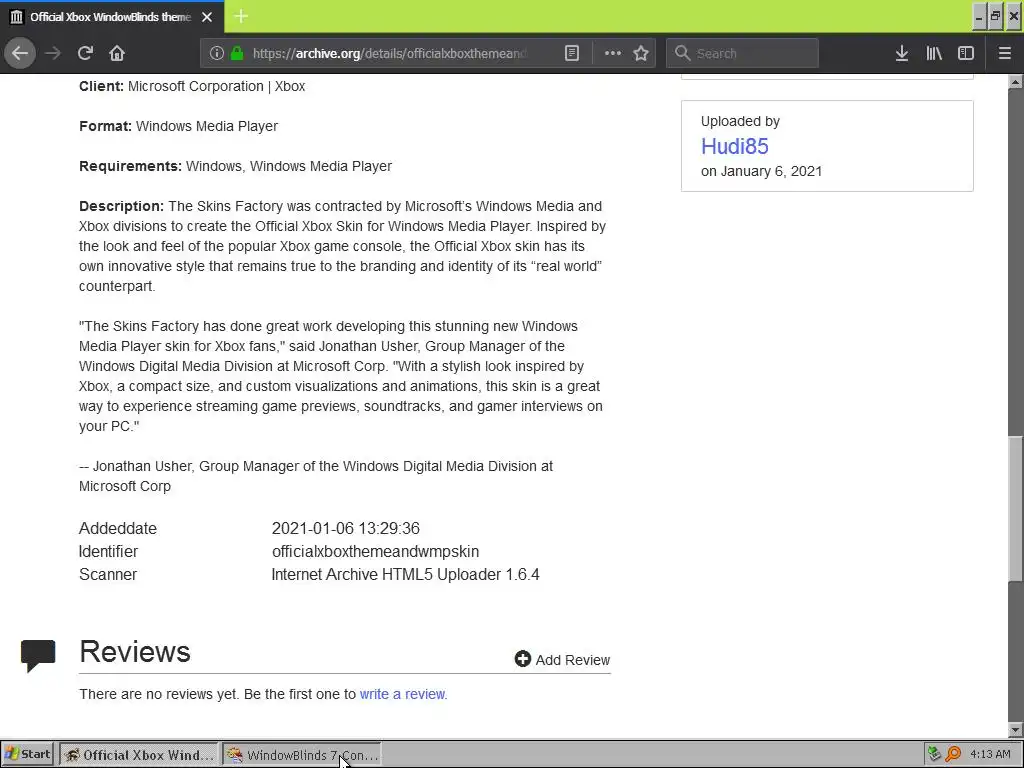The width and height of the screenshot is (1024, 768).
Task: Follow the write a review link
Action: (x=402, y=694)
